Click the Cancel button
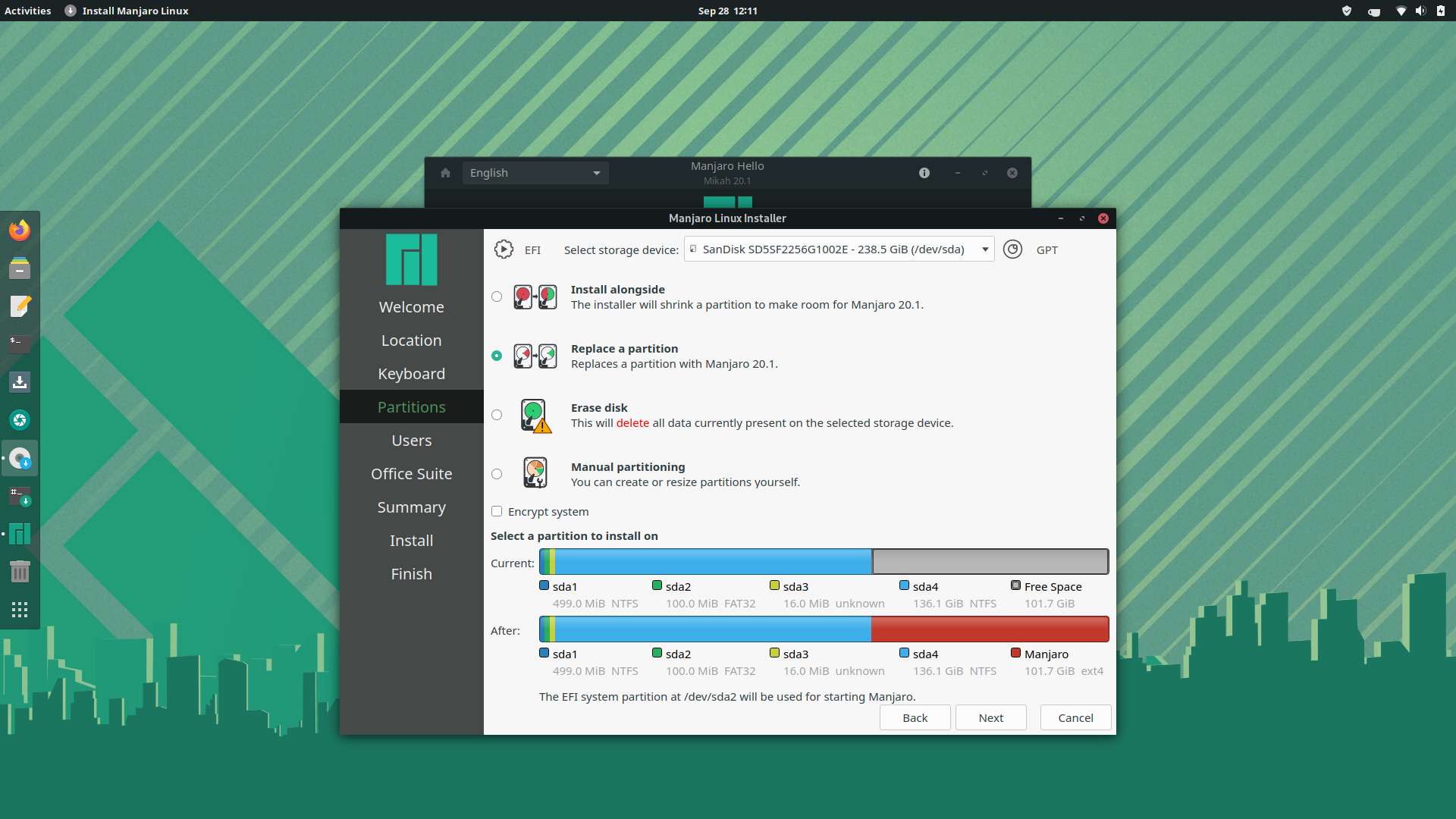Image resolution: width=1456 pixels, height=819 pixels. coord(1075,717)
